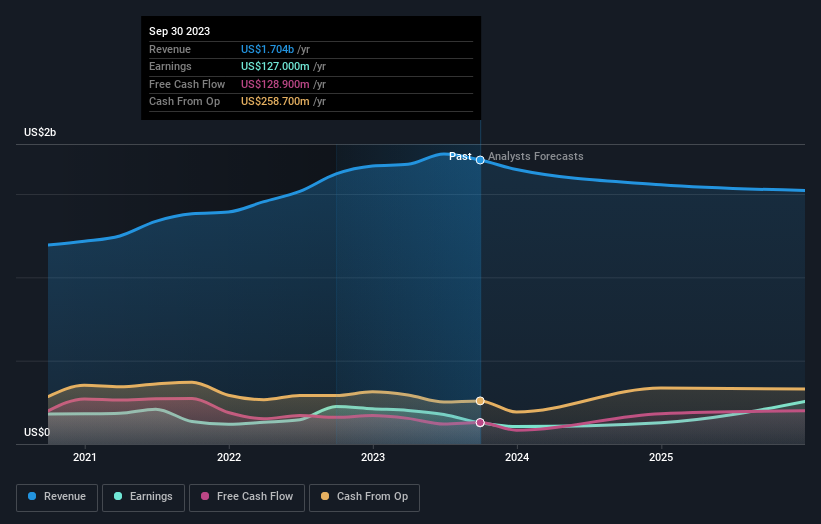821x524 pixels.
Task: Click the 2024 x-axis label
Action: (517, 458)
